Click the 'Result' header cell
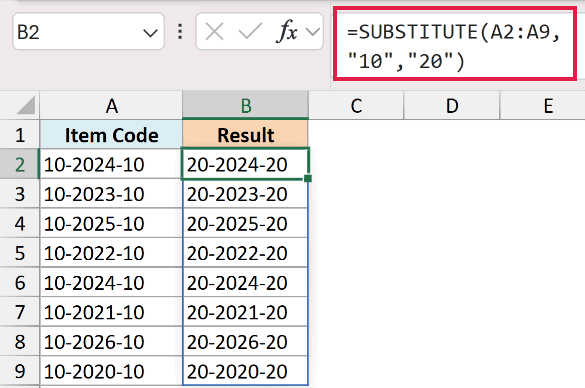The image size is (585, 388). [245, 135]
